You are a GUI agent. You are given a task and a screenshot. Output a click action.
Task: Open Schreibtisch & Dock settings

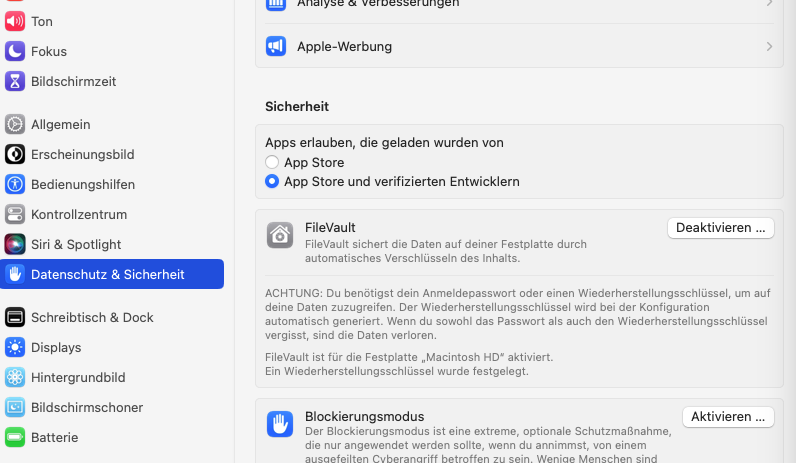[92, 318]
